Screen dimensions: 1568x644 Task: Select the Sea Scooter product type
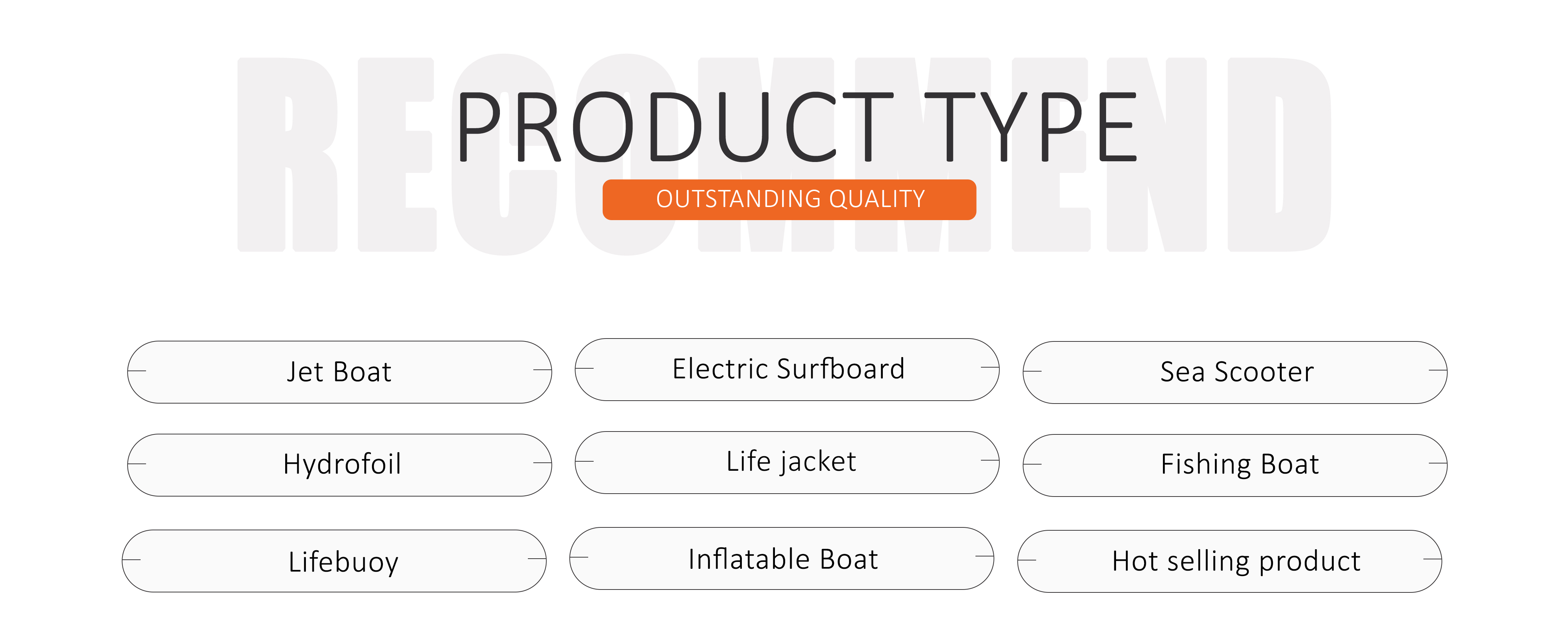[x=1235, y=373]
